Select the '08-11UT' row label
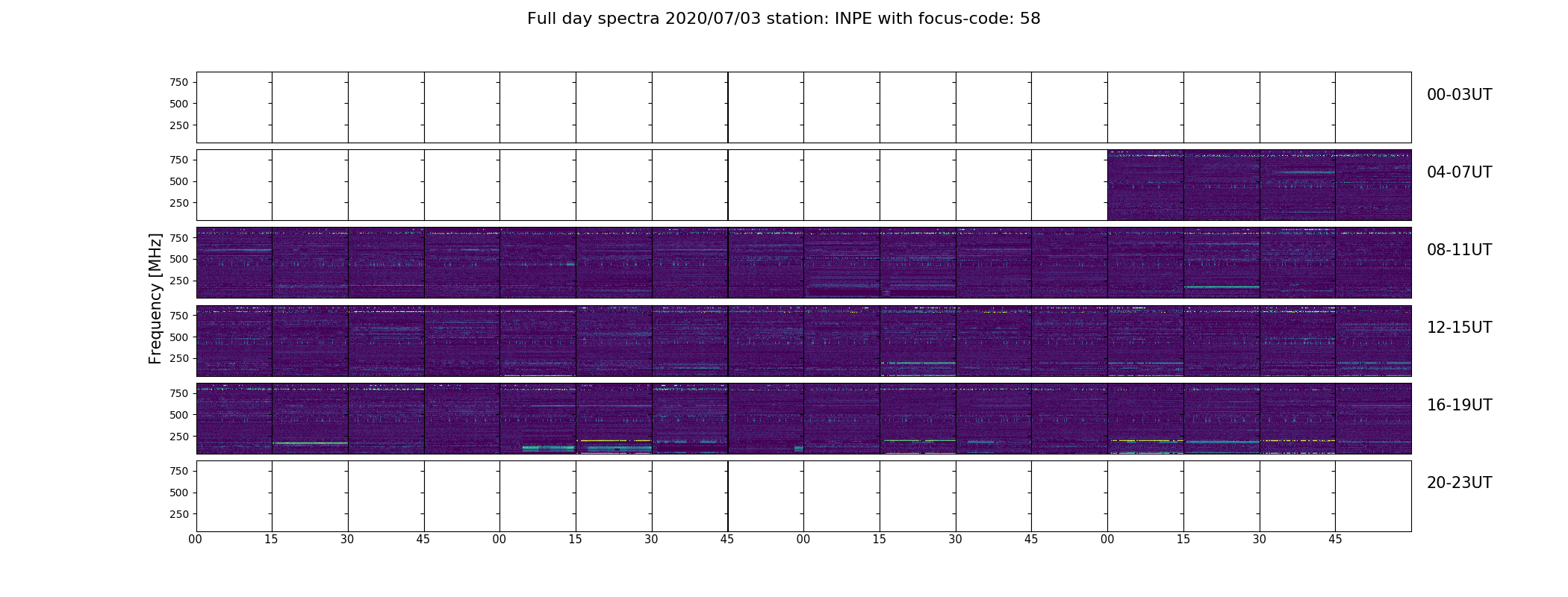 coord(1459,250)
